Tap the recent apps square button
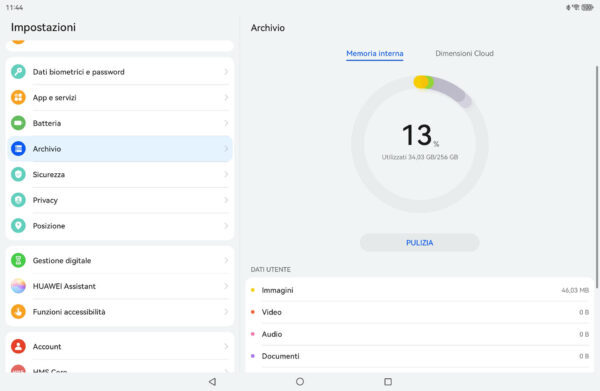Screen dimensions: 600x391 click(x=388, y=381)
